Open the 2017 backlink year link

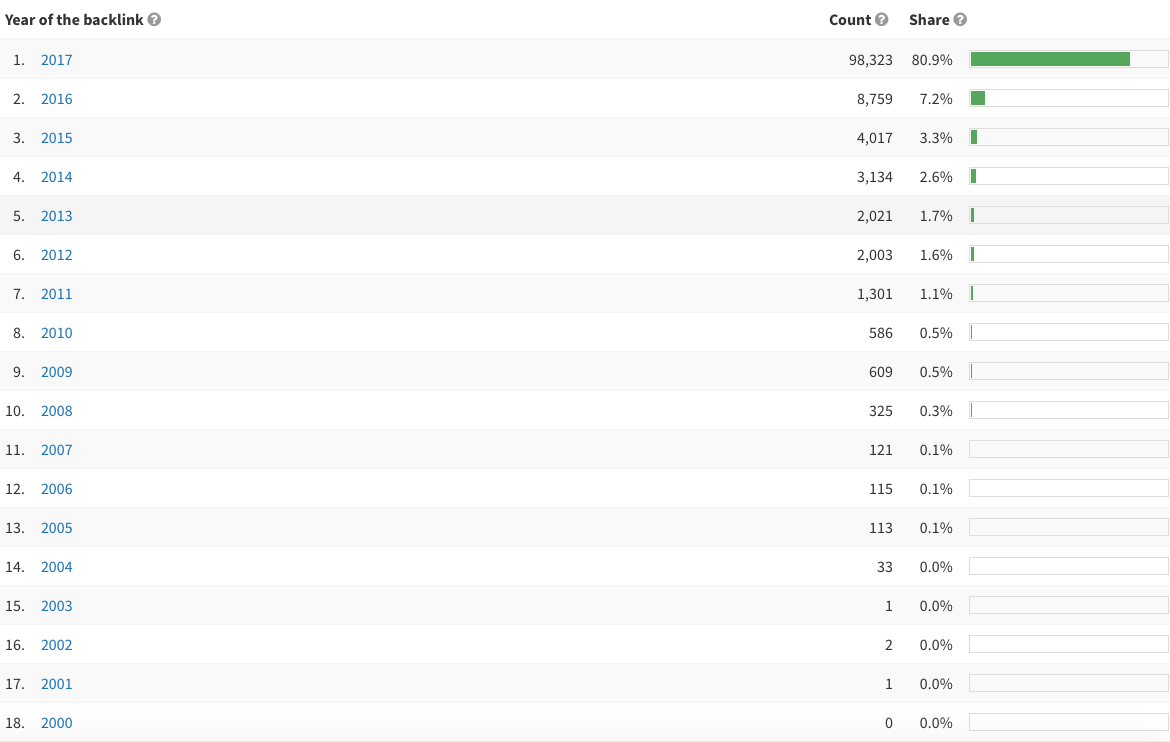(x=56, y=60)
